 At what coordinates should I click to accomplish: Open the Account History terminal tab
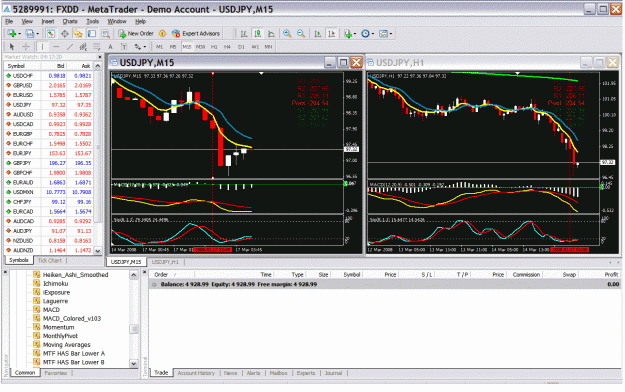tap(196, 373)
